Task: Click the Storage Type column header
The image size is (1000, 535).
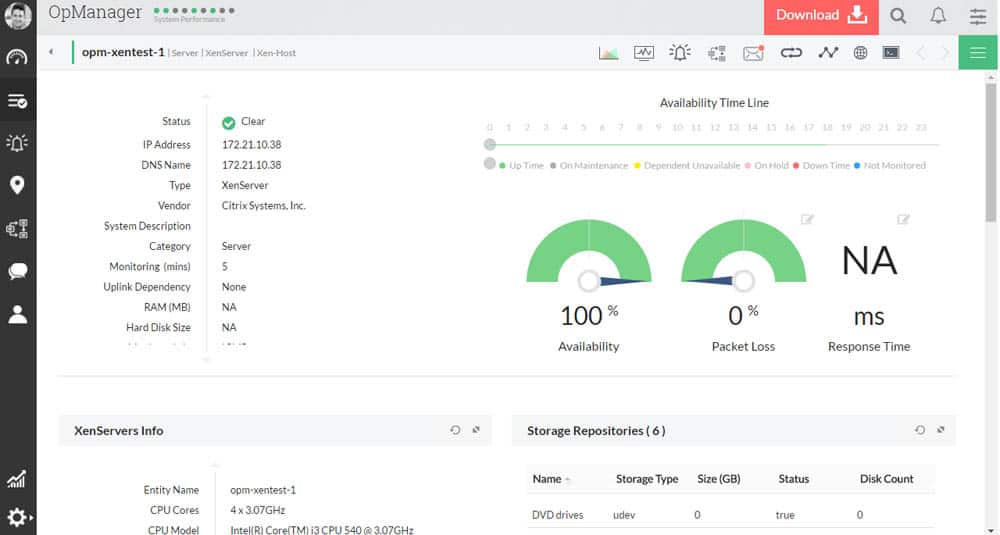Action: [x=647, y=479]
